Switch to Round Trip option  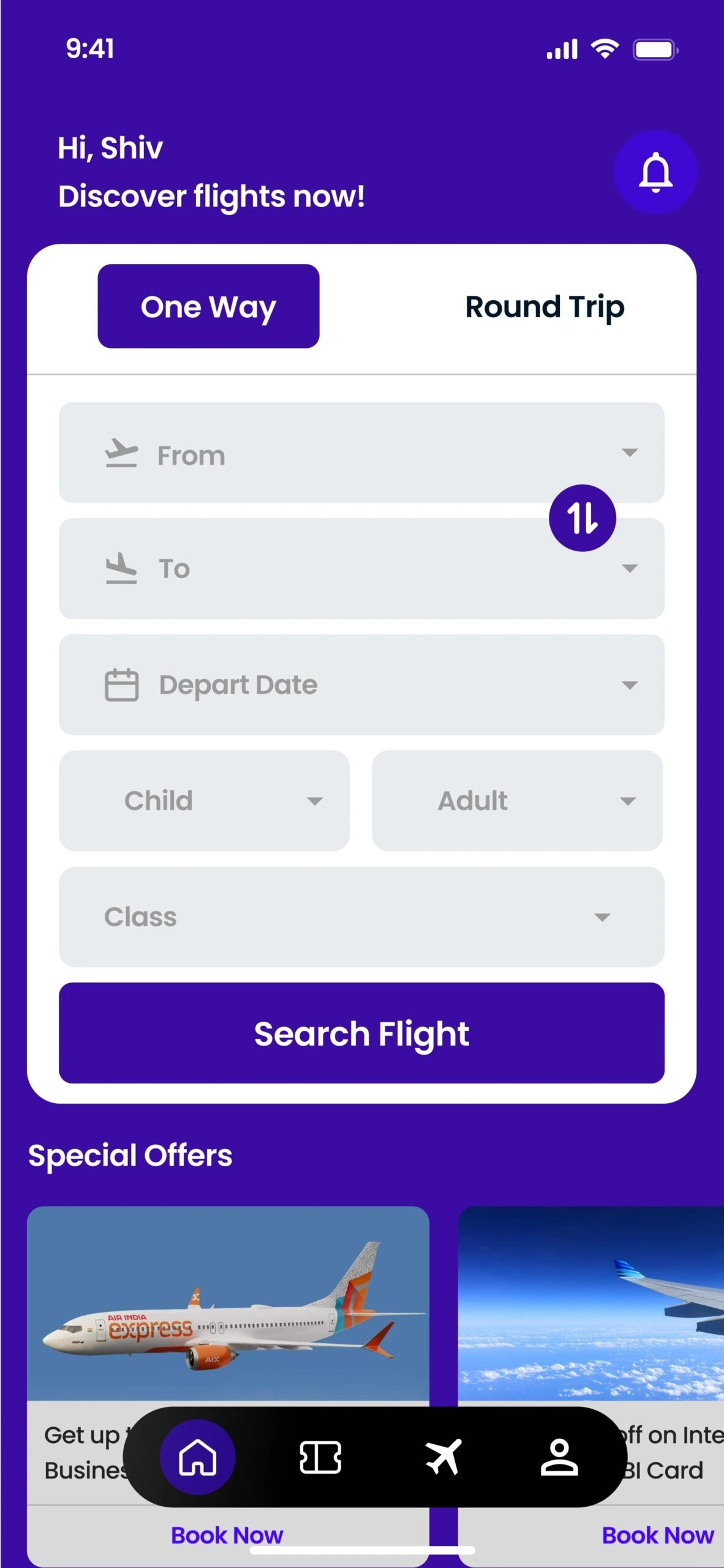tap(545, 306)
